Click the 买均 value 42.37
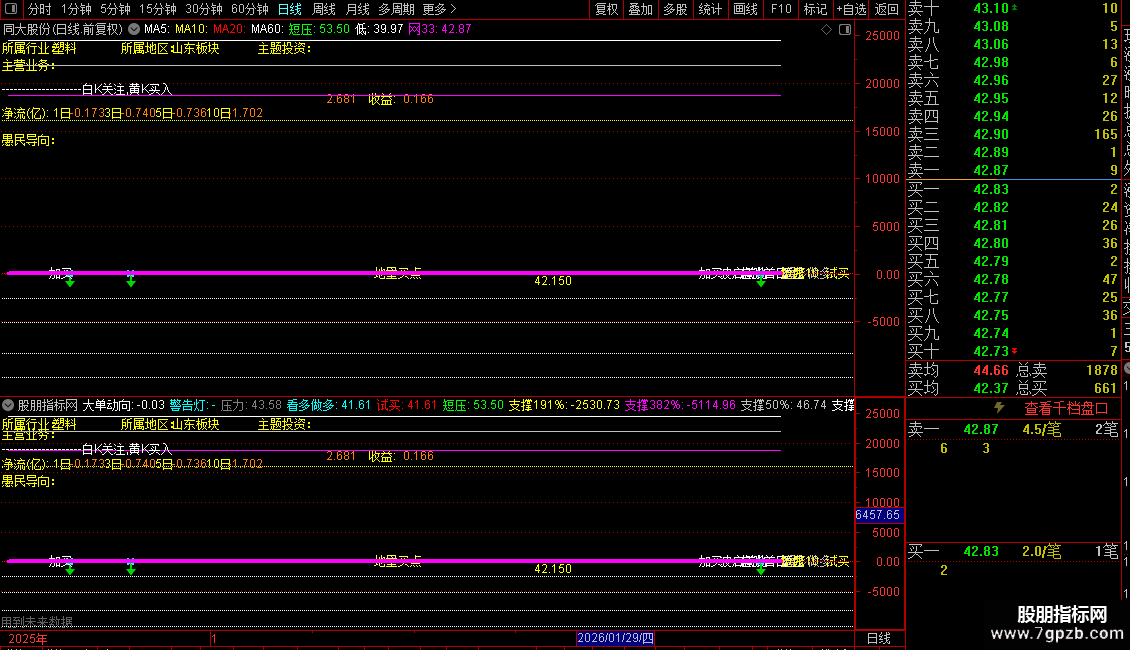This screenshot has width=1130, height=650. [x=991, y=388]
